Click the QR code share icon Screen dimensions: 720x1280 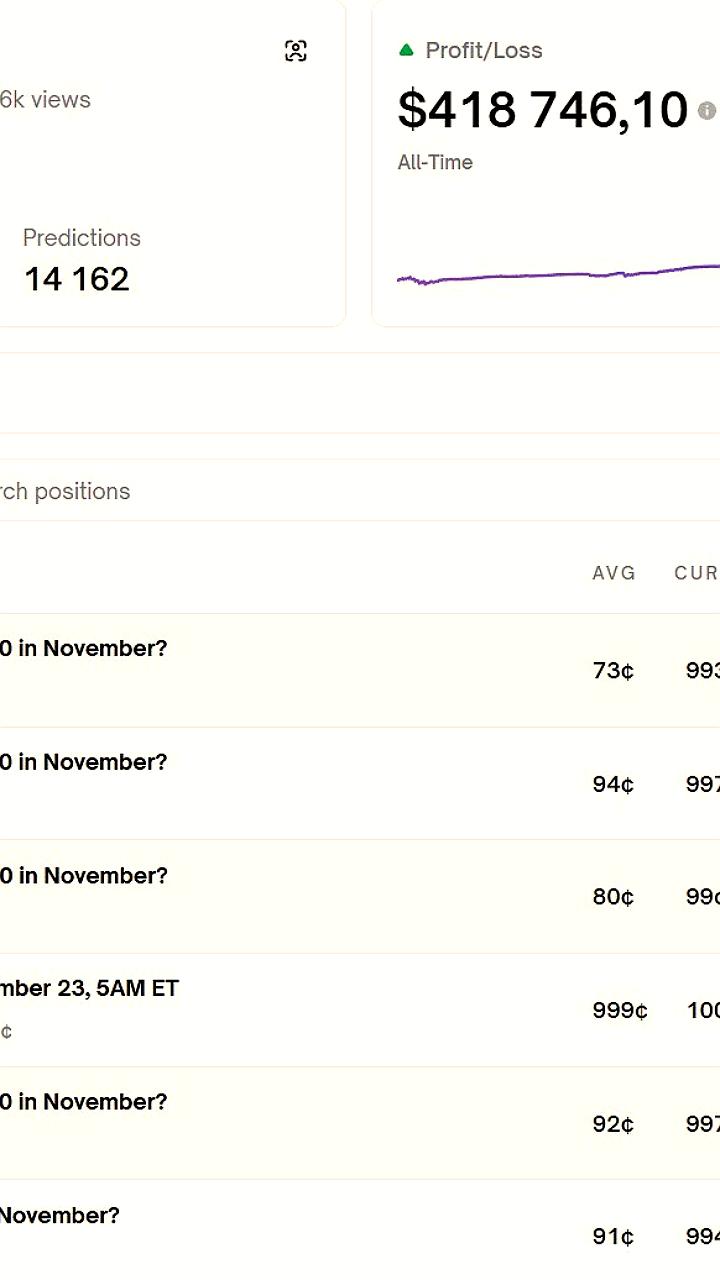tap(297, 50)
